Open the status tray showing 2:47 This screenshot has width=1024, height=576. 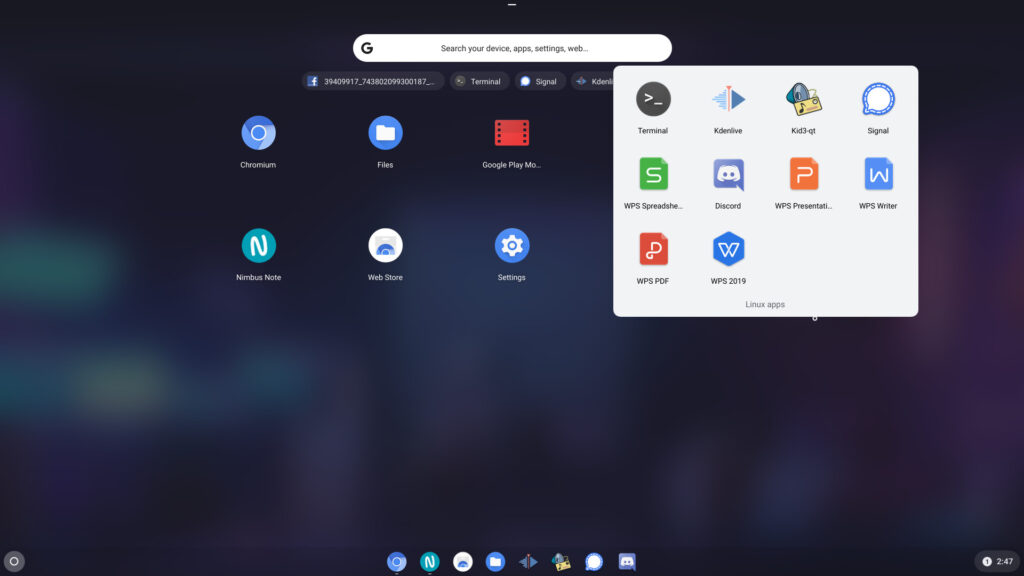point(998,562)
